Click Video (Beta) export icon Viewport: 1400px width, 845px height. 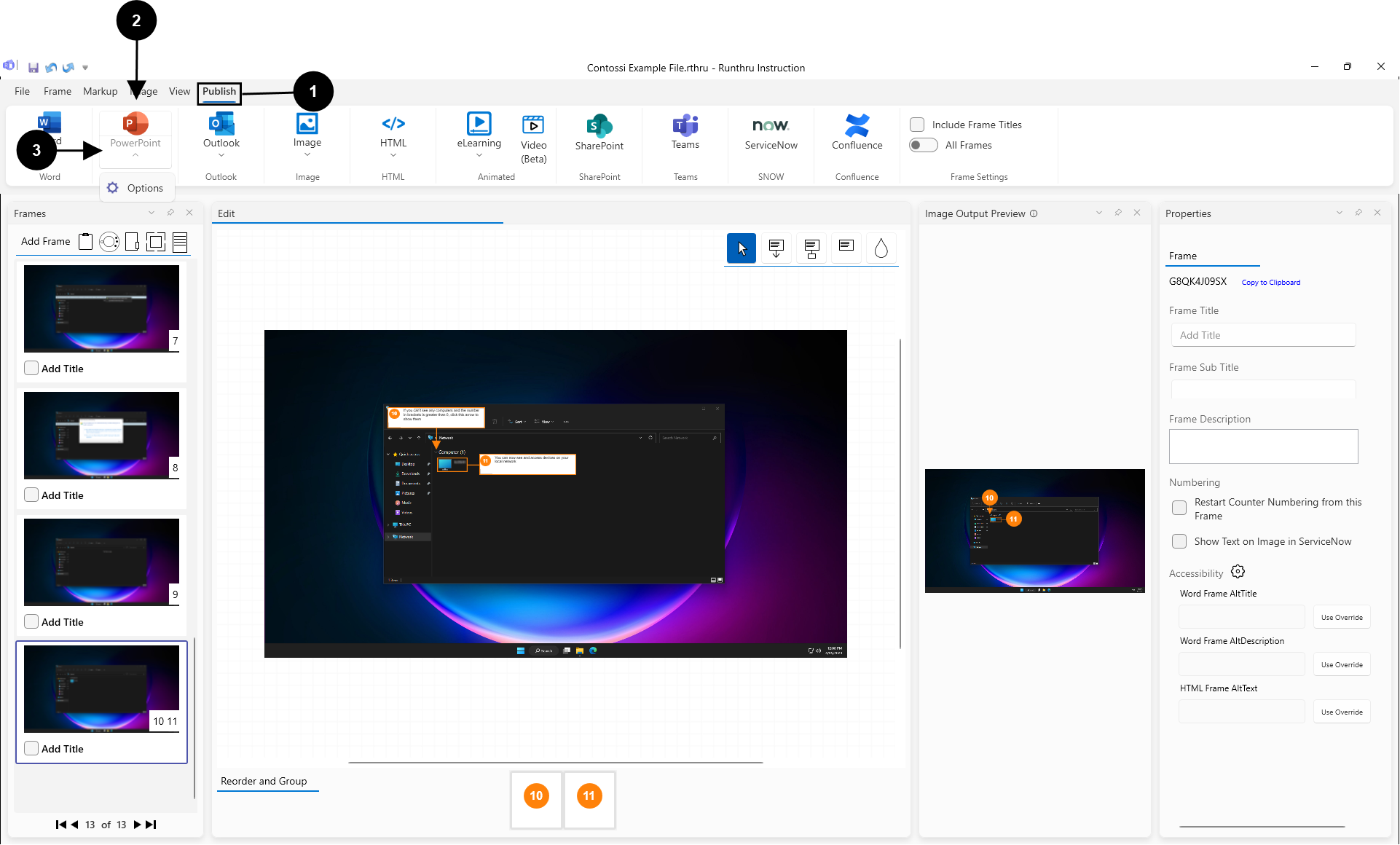[533, 125]
